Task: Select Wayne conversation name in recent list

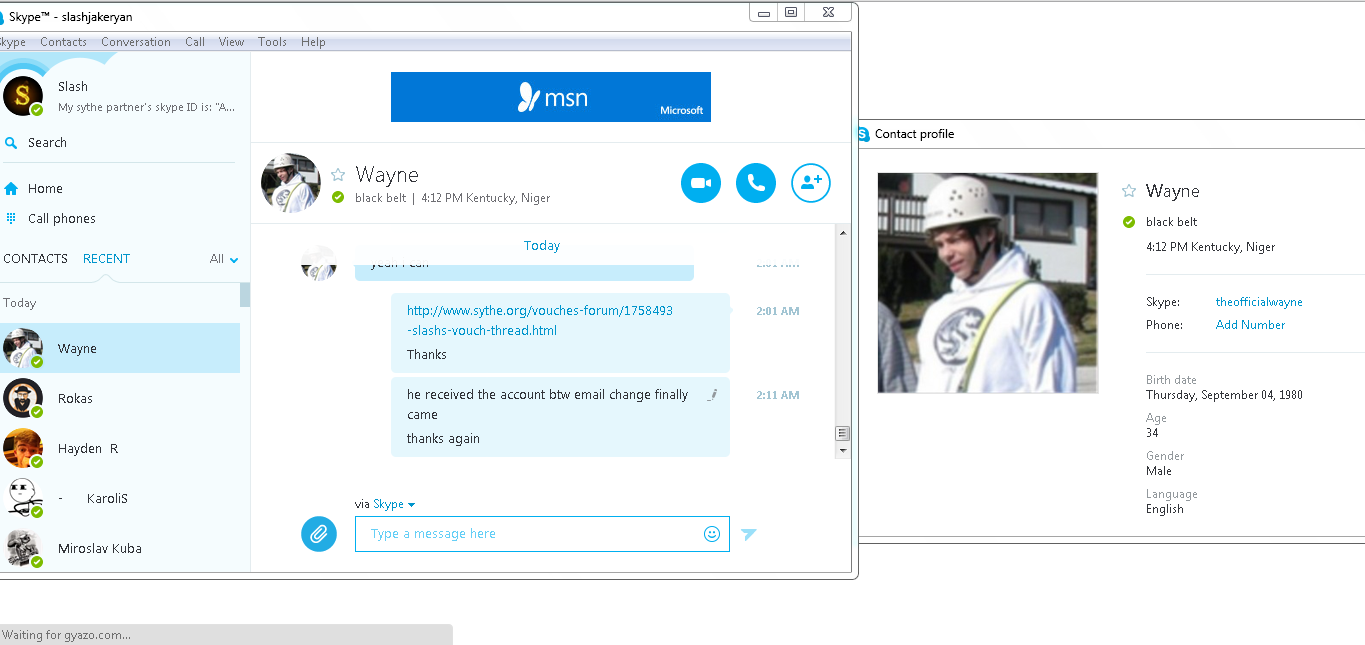Action: [77, 349]
